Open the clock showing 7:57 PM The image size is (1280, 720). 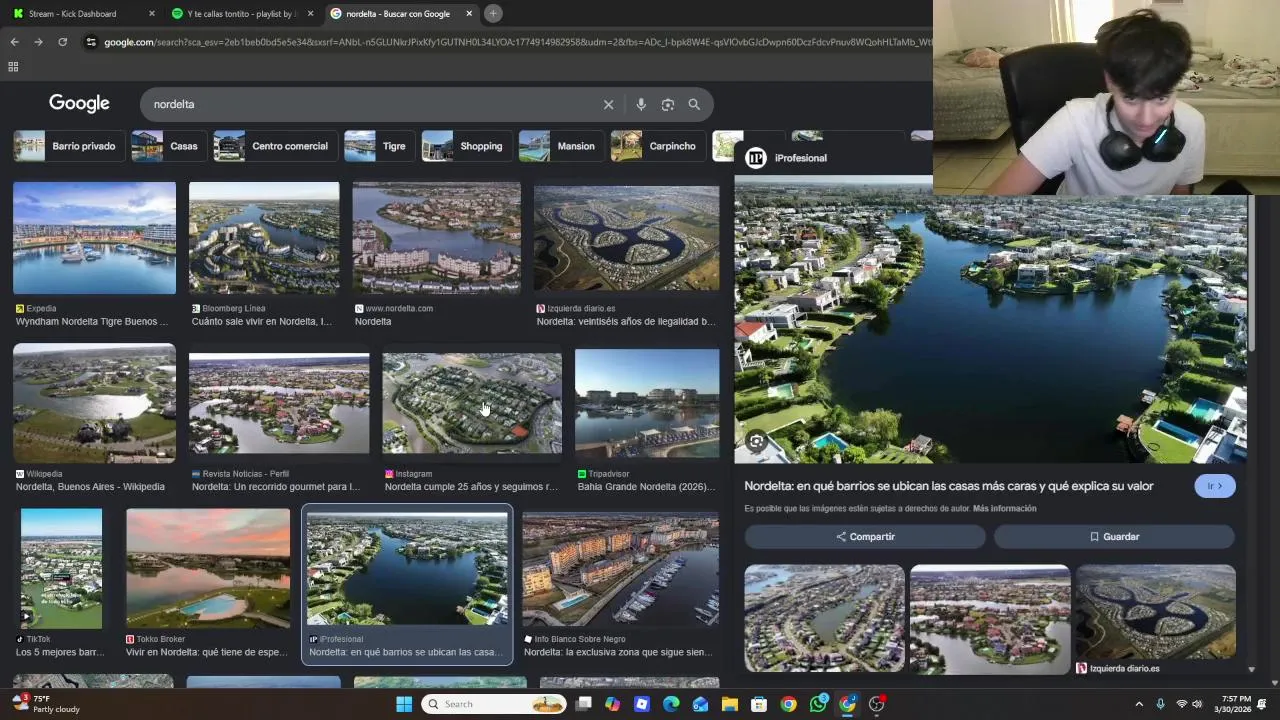click(x=1236, y=704)
